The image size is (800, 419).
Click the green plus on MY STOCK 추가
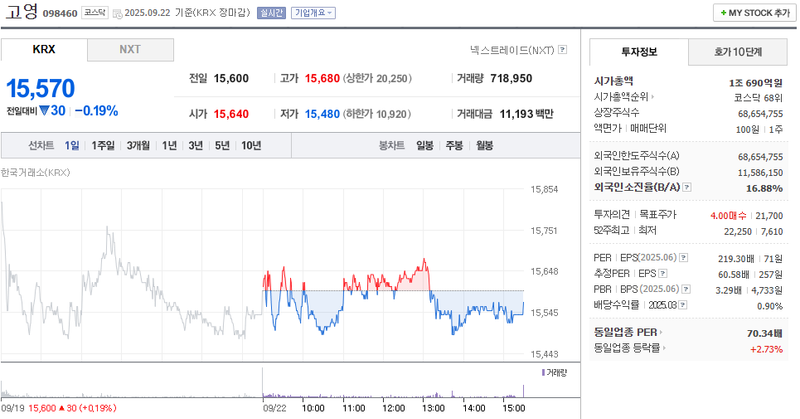click(x=723, y=13)
